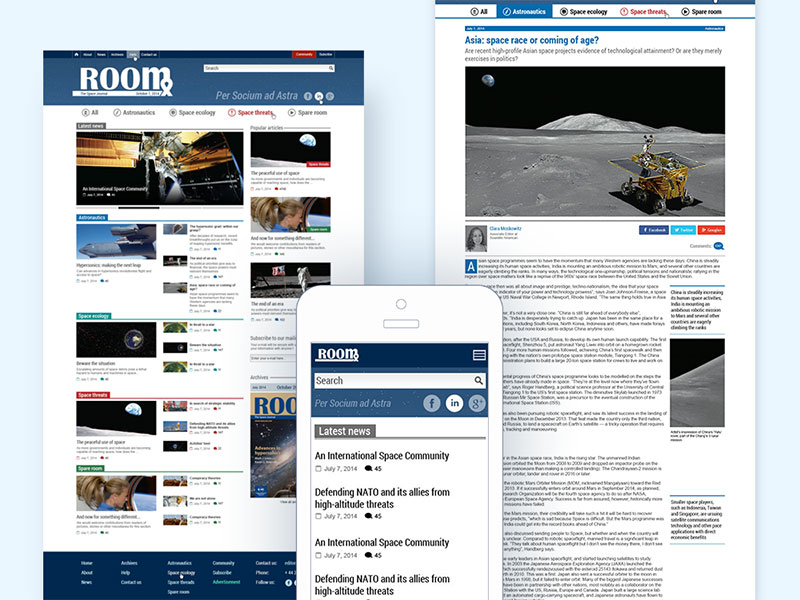Image resolution: width=800 pixels, height=600 pixels.
Task: Open News in the desktop homepage top bar
Action: pos(102,54)
